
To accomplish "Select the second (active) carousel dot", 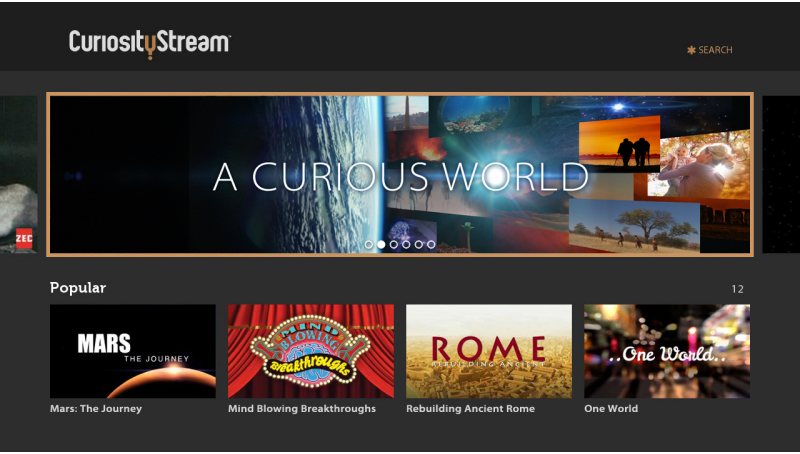I will (381, 244).
